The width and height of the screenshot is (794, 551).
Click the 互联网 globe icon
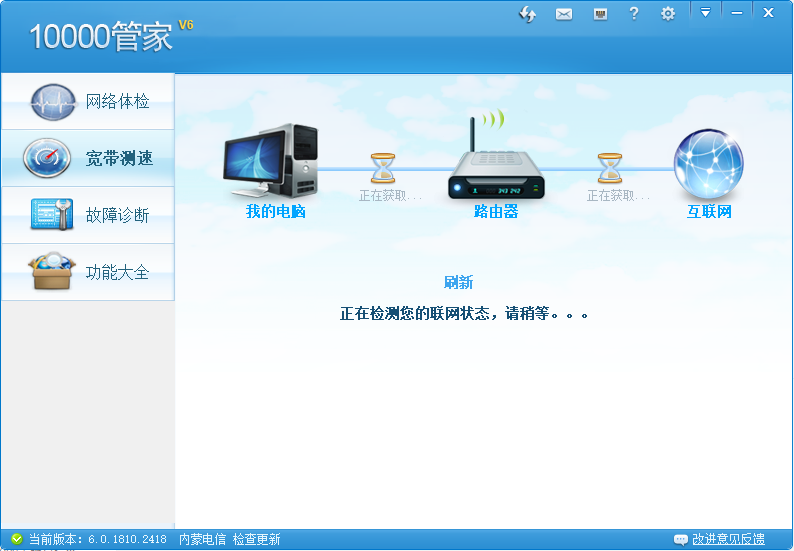tap(708, 164)
